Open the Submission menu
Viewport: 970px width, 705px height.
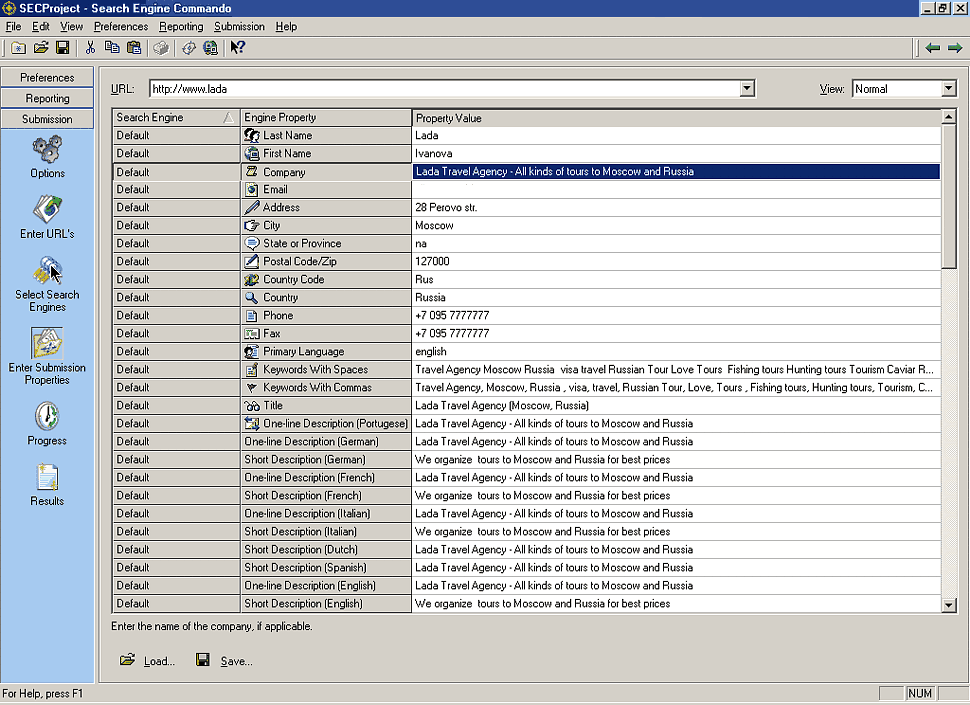pyautogui.click(x=239, y=27)
